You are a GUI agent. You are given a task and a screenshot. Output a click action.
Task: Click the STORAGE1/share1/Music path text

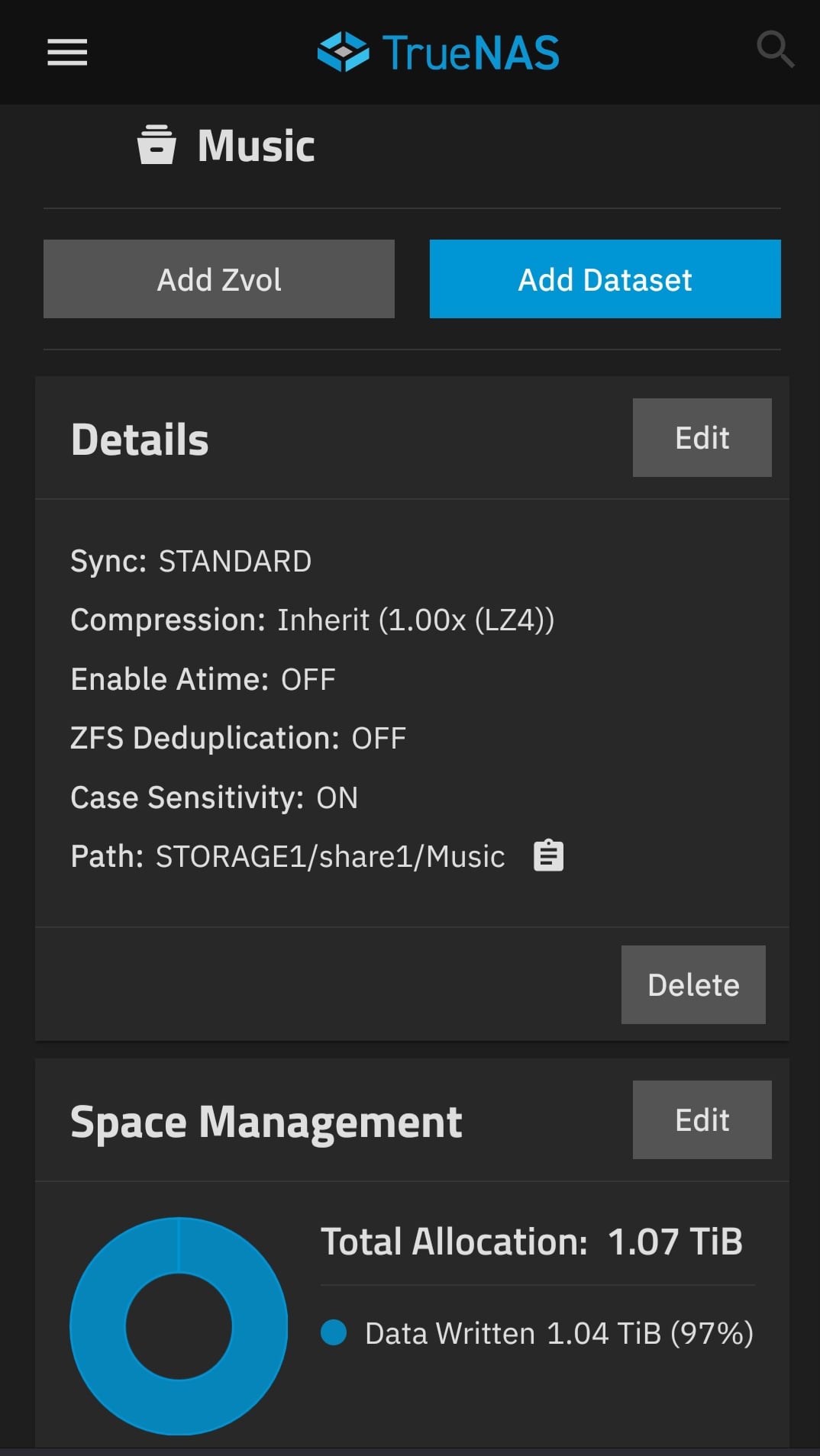coord(330,857)
